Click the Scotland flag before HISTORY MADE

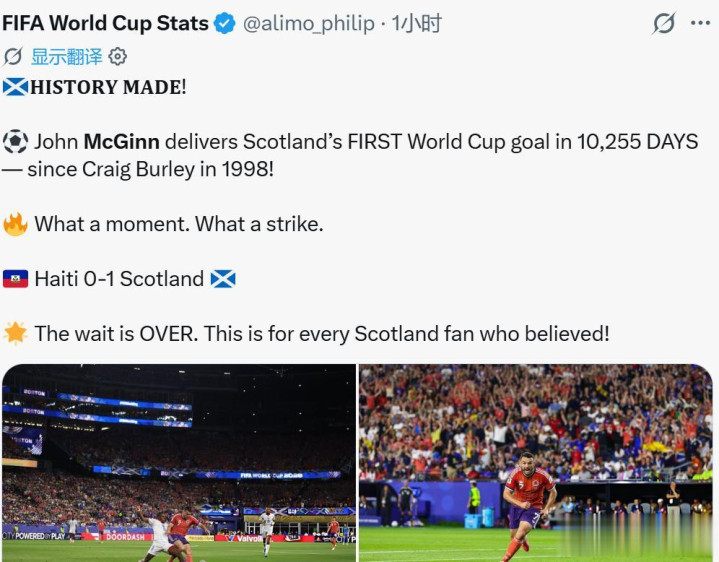coord(15,87)
